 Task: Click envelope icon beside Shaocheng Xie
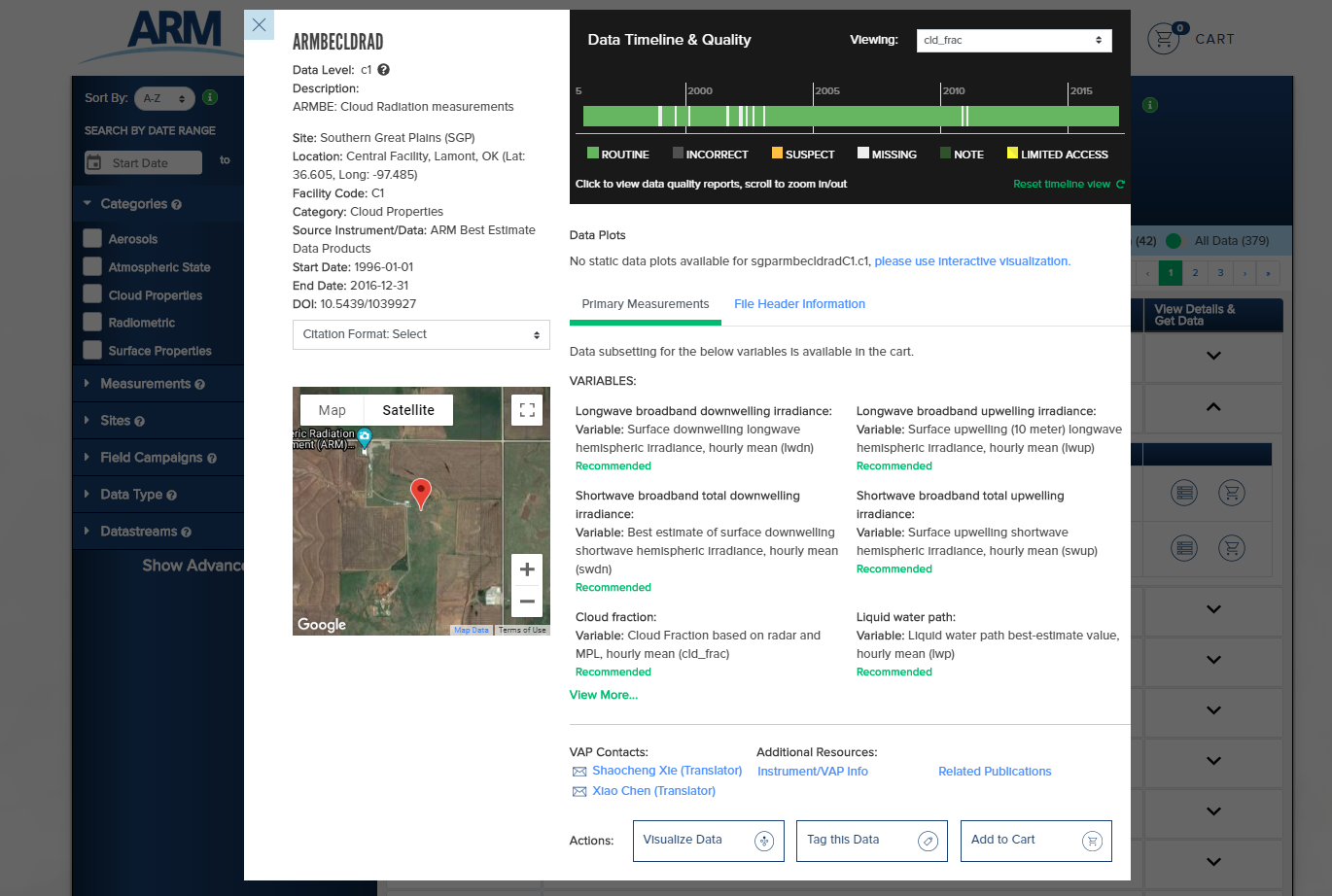[x=579, y=772]
